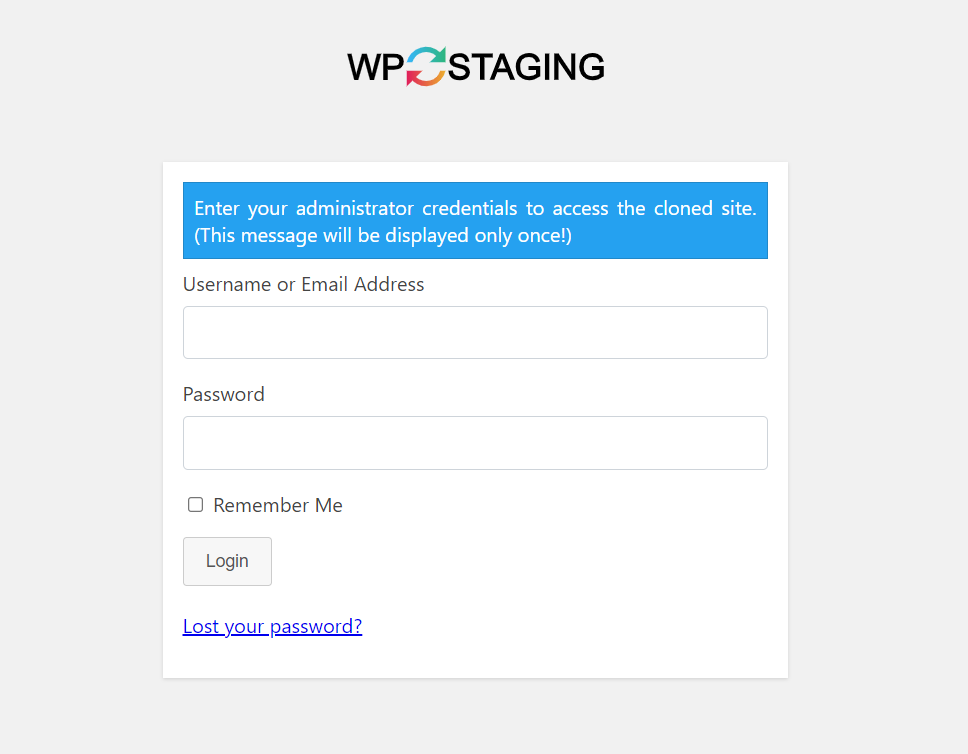Image resolution: width=968 pixels, height=754 pixels.
Task: Click the red lower arrow of logo icon
Action: [420, 77]
